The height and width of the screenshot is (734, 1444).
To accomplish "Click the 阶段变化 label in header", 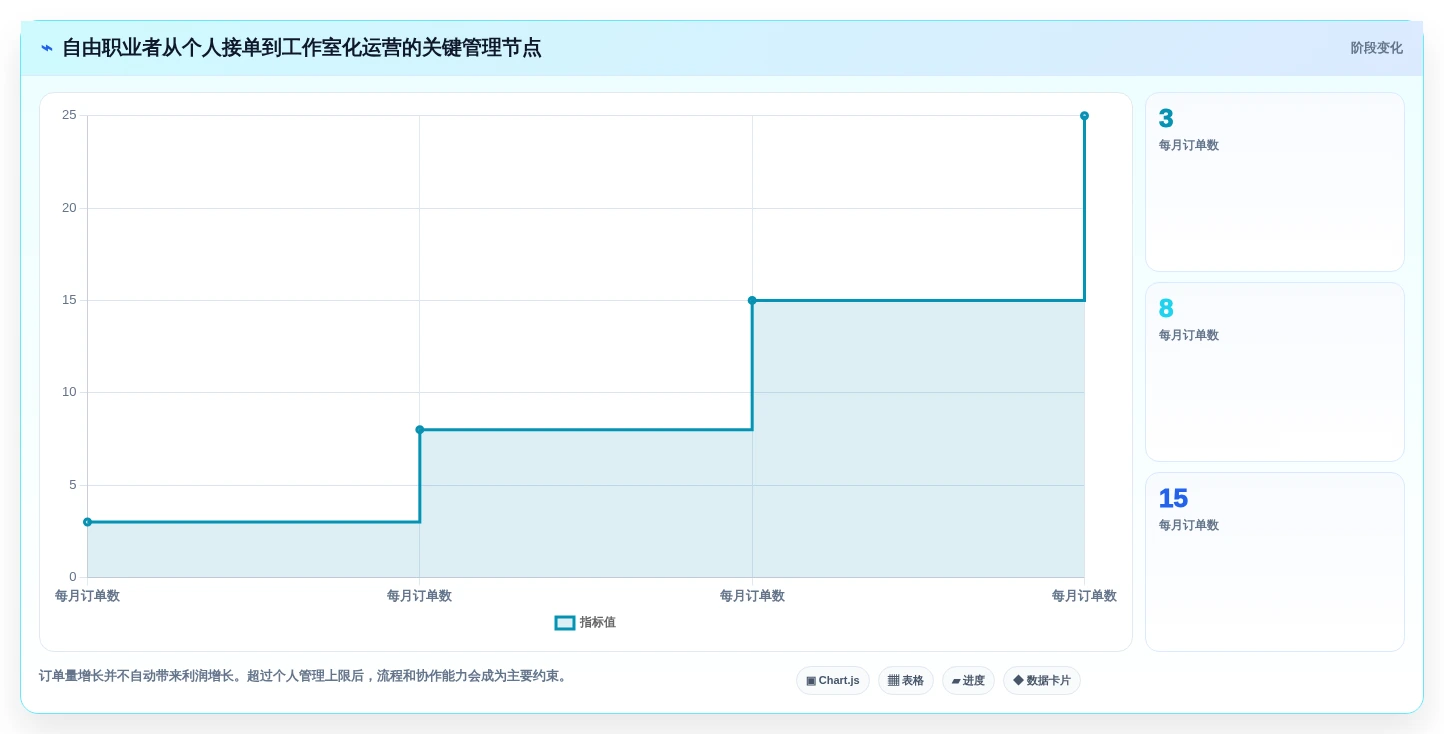I will coord(1376,48).
